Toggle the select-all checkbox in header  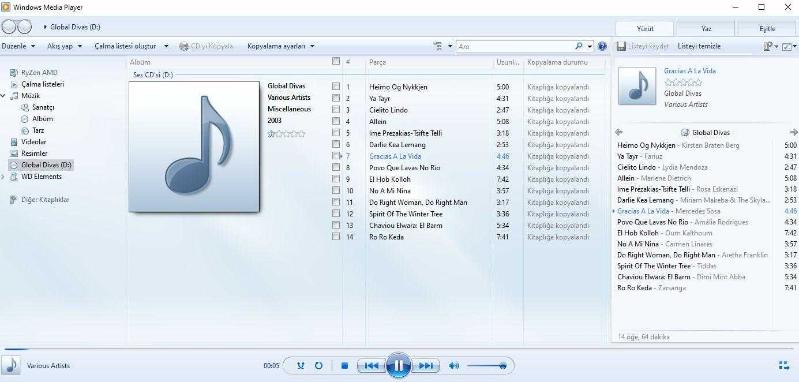335,62
